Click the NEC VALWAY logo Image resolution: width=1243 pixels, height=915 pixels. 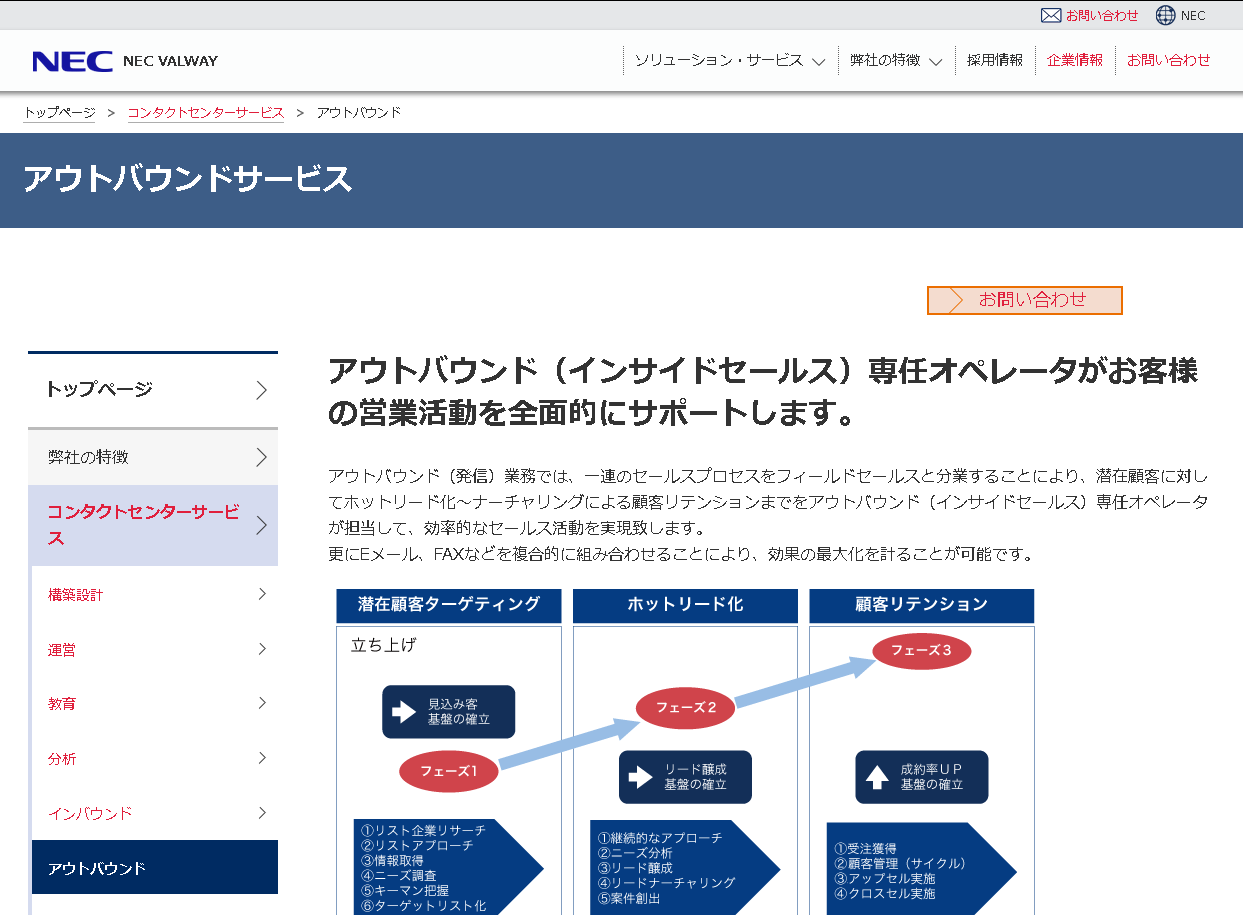click(125, 61)
